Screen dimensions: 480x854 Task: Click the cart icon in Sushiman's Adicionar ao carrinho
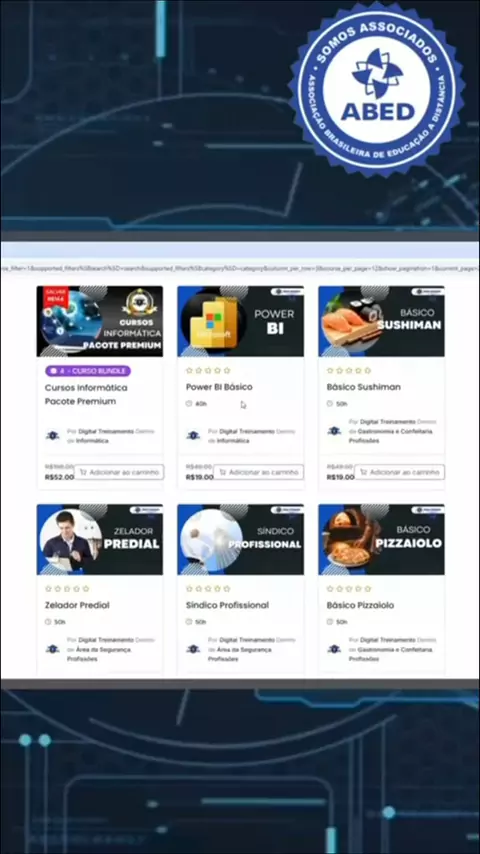tap(363, 472)
